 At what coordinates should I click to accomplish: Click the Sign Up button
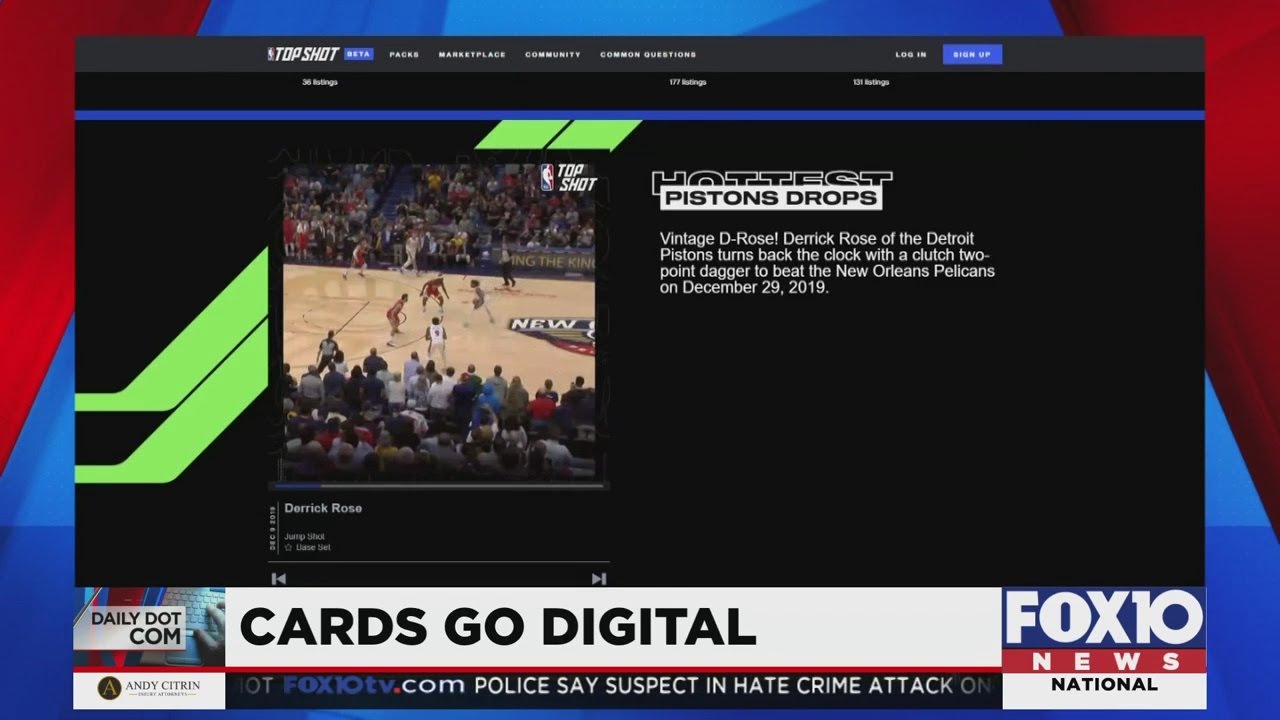click(972, 54)
